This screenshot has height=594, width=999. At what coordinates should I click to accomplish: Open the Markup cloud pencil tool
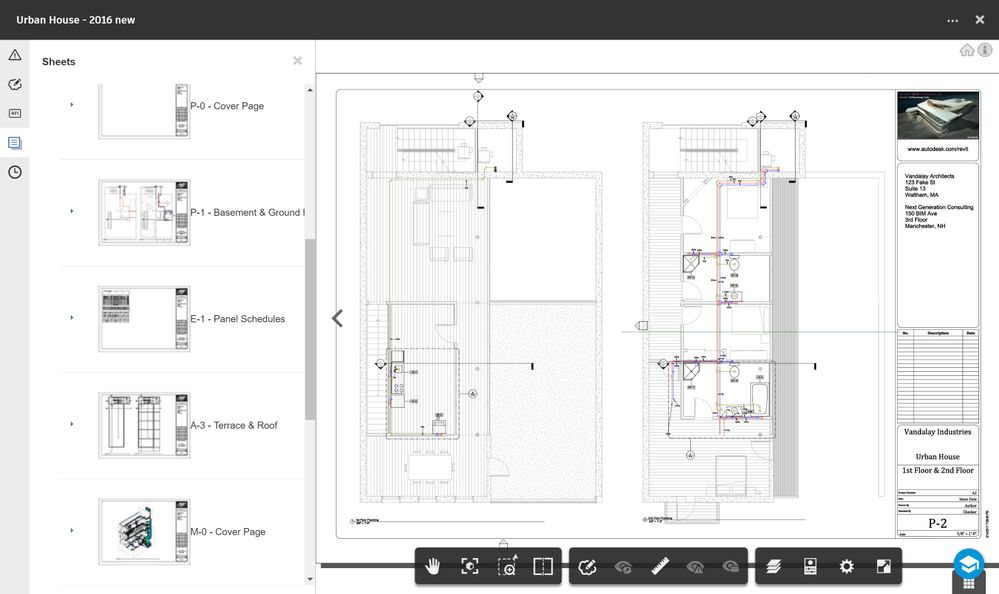(587, 566)
